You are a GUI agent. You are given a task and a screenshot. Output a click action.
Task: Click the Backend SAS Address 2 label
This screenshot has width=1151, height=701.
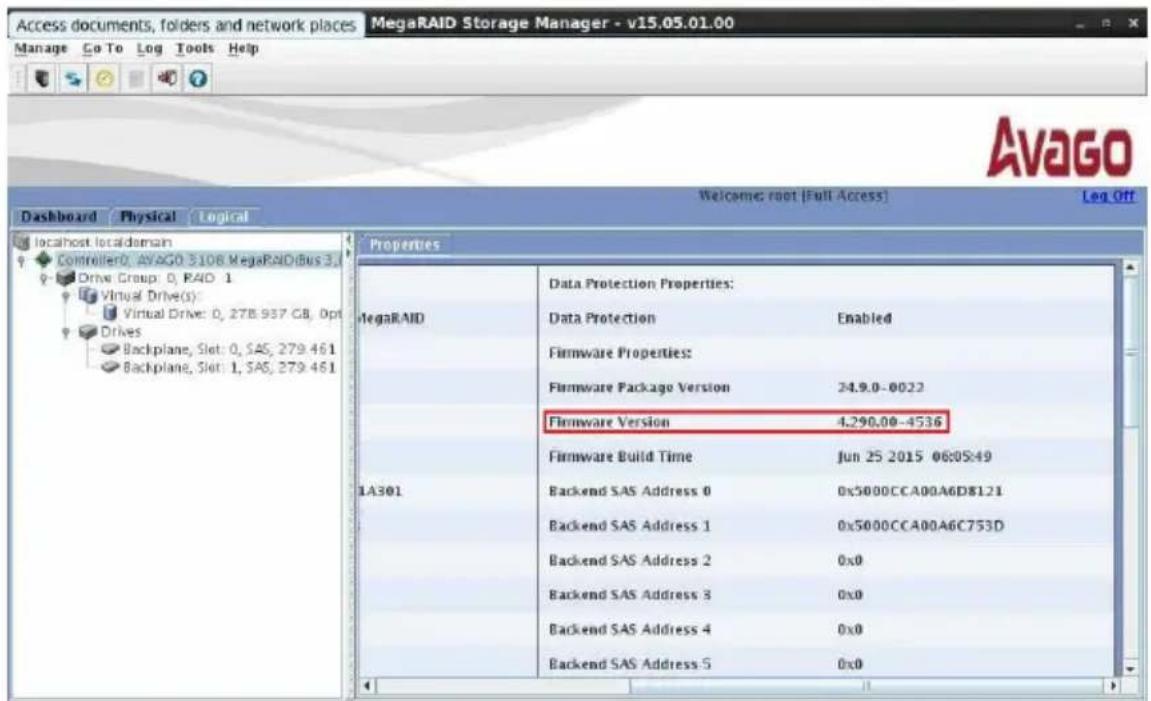[x=630, y=560]
